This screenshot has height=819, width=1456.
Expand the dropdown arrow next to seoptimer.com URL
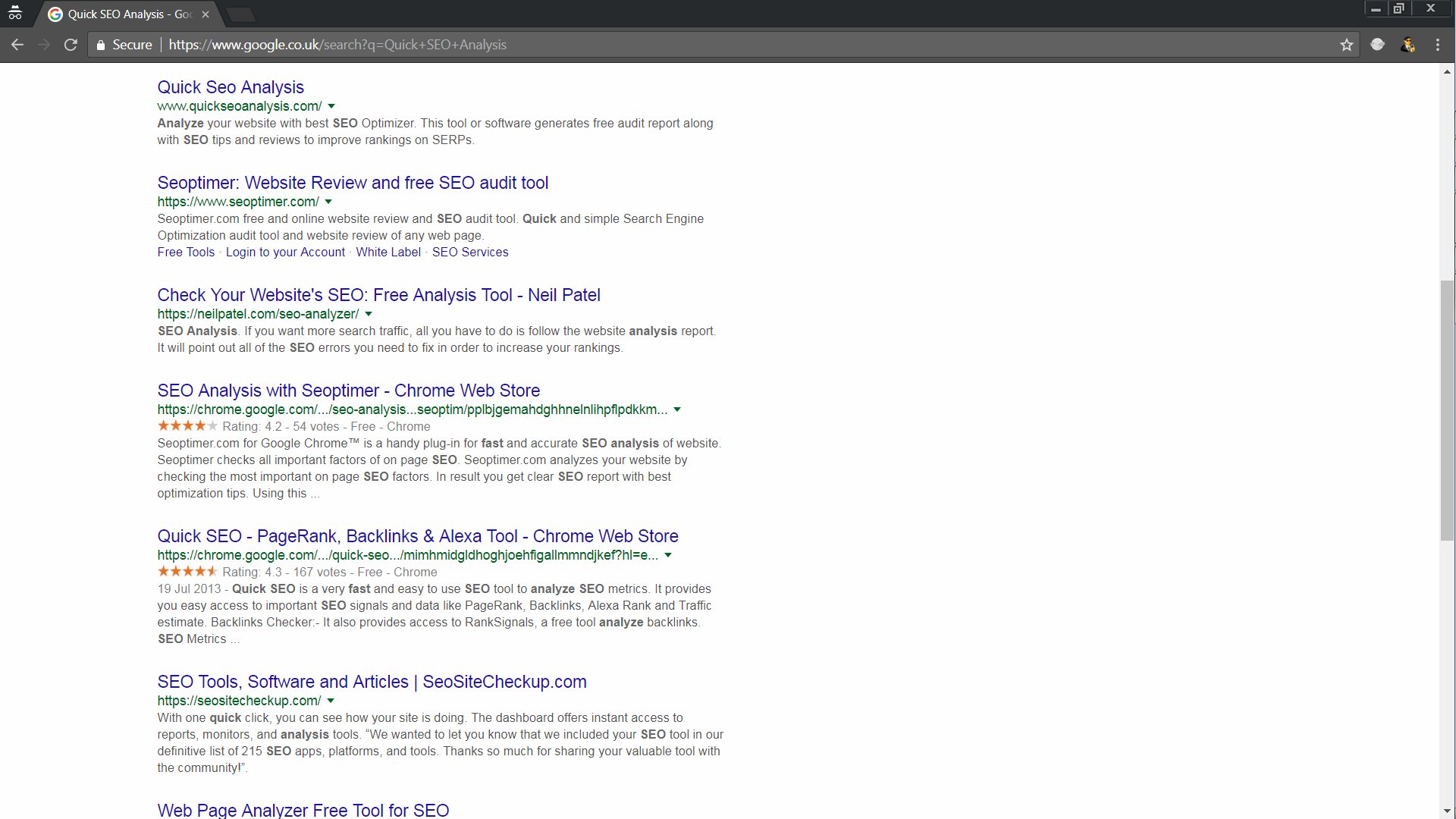328,202
